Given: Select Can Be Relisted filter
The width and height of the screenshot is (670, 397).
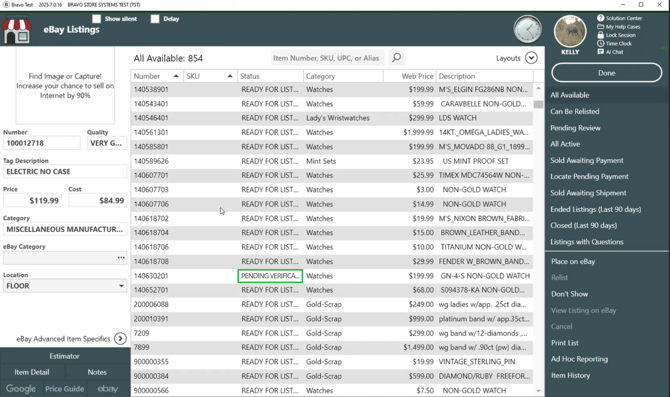Looking at the screenshot, I should (575, 111).
